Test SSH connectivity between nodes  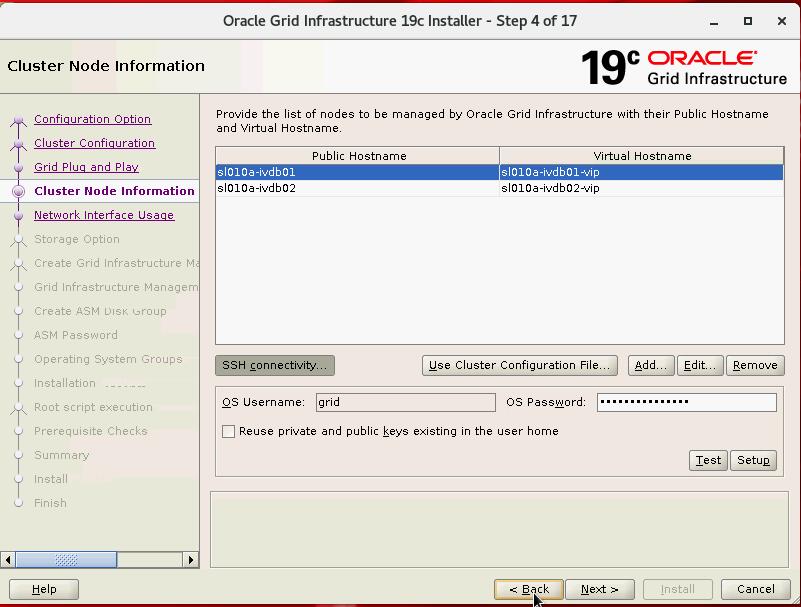[x=708, y=460]
